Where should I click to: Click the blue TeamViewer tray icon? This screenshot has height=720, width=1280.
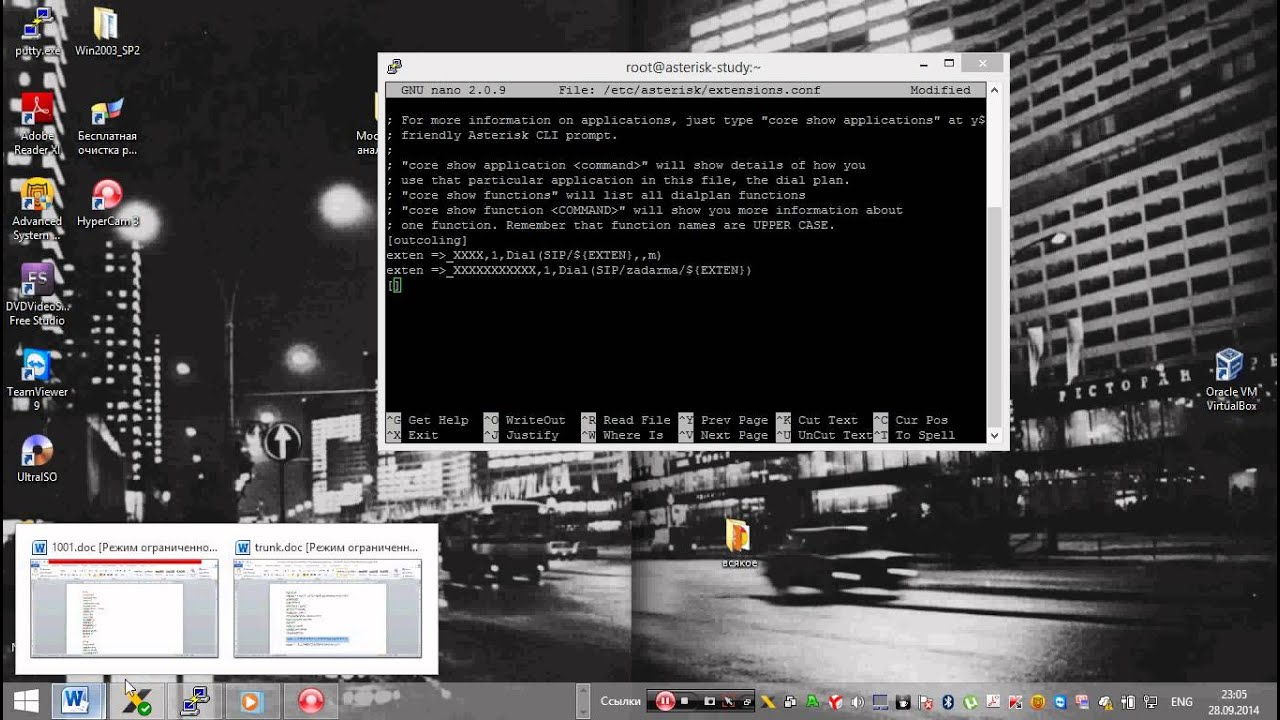tap(1060, 702)
